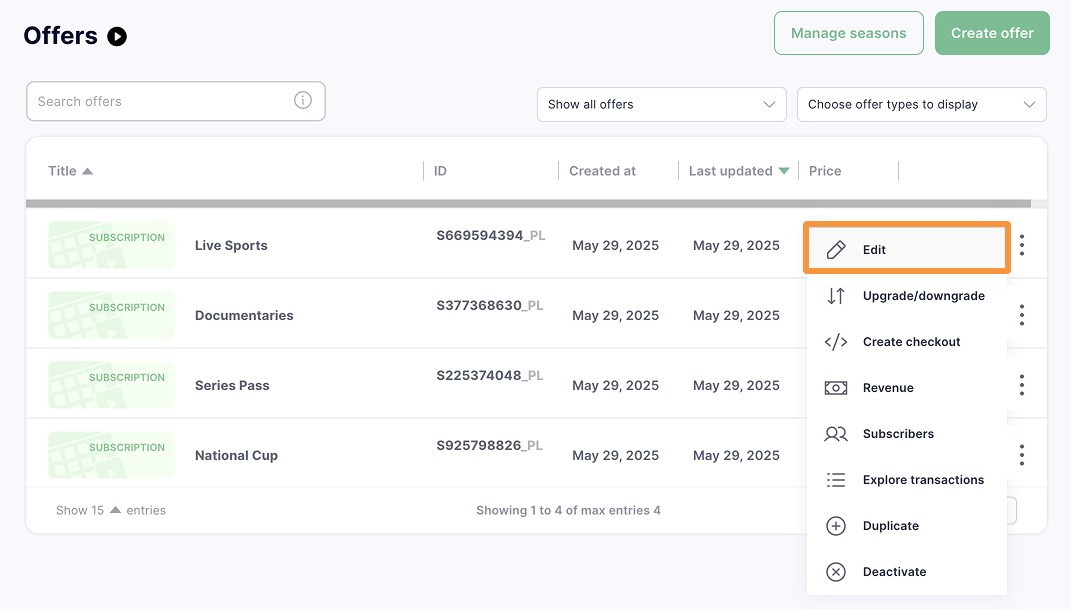The image size is (1071, 609).
Task: Open Choose offer types to display dropdown
Action: 921,104
